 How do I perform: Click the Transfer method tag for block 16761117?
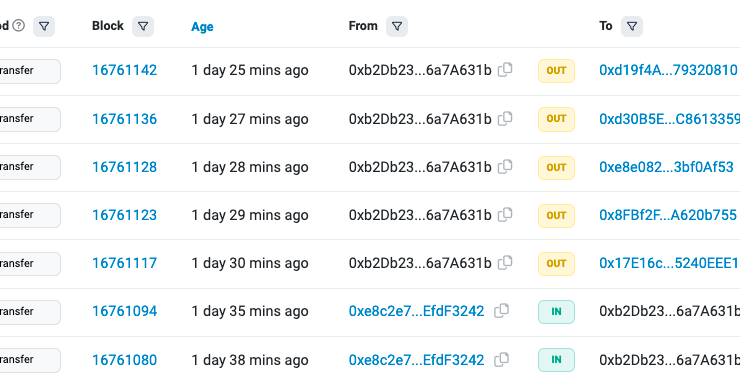[x=30, y=264]
